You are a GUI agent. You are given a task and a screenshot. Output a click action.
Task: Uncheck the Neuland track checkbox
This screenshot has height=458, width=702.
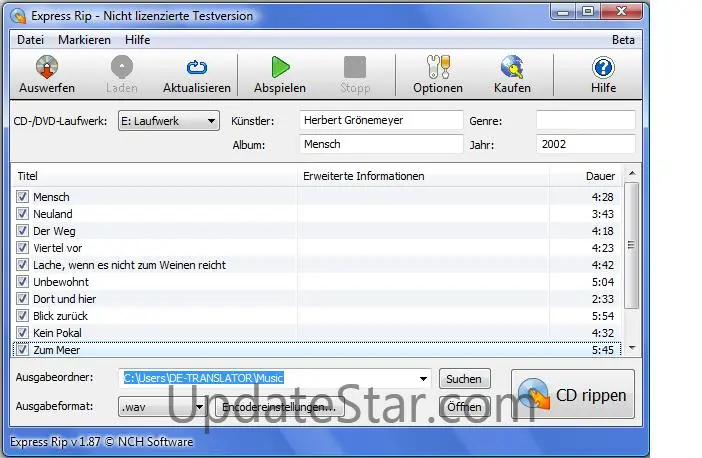(x=22, y=214)
